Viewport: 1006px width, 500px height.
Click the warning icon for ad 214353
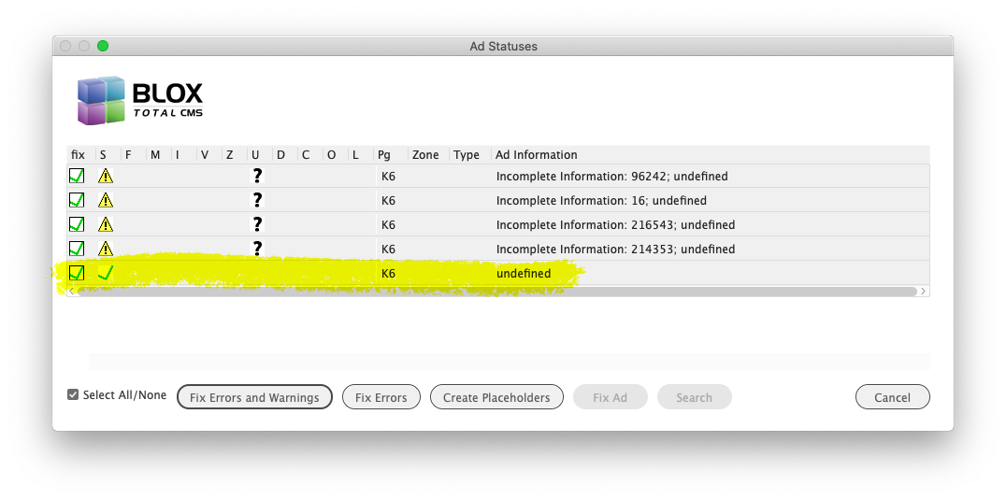pyautogui.click(x=105, y=249)
